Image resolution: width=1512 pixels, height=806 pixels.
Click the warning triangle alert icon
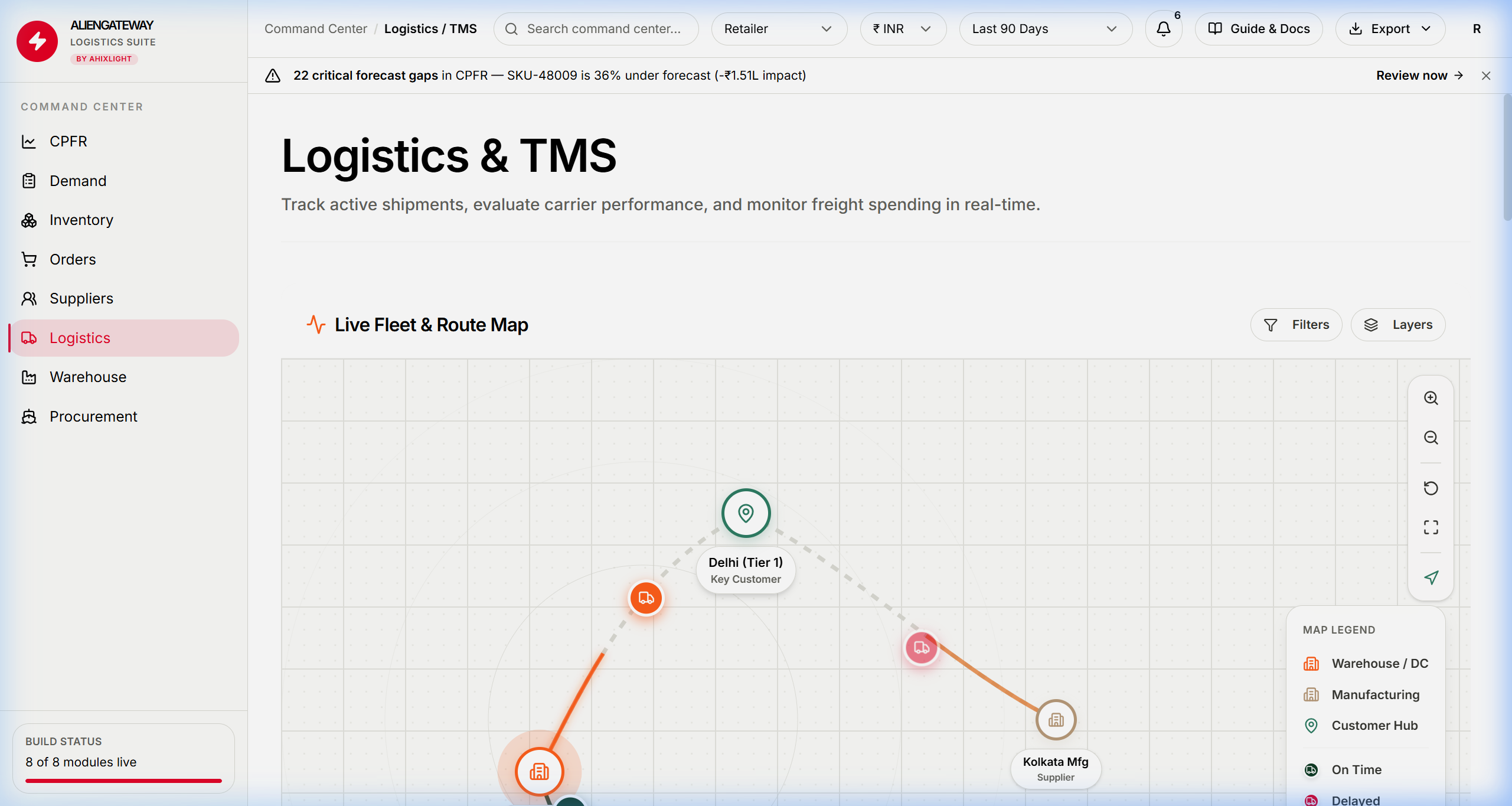[273, 76]
